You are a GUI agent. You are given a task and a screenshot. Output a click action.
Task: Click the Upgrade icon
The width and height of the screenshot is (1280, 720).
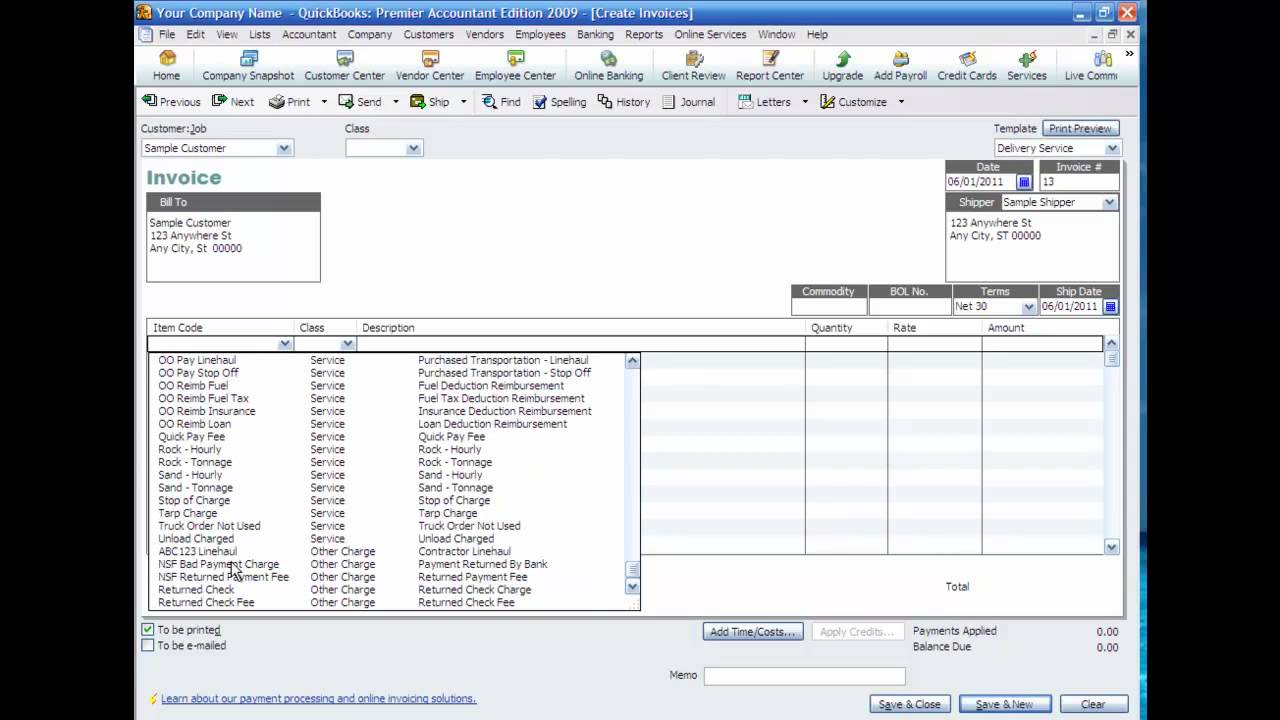[x=843, y=66]
